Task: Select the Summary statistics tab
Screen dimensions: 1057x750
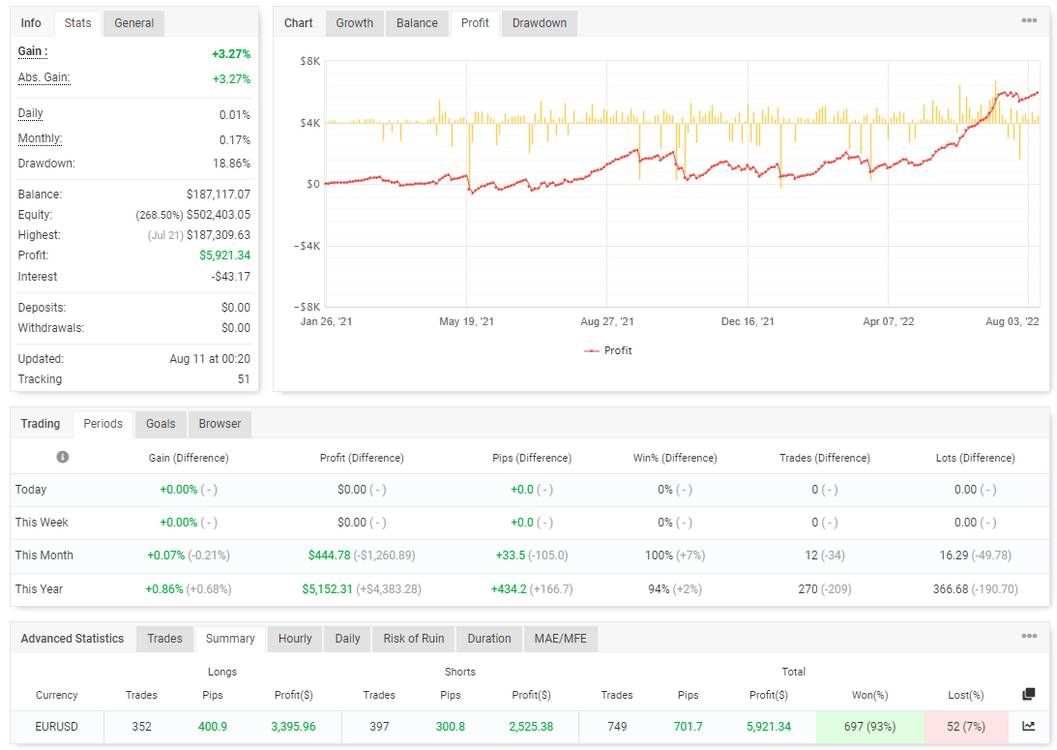Action: tap(230, 638)
